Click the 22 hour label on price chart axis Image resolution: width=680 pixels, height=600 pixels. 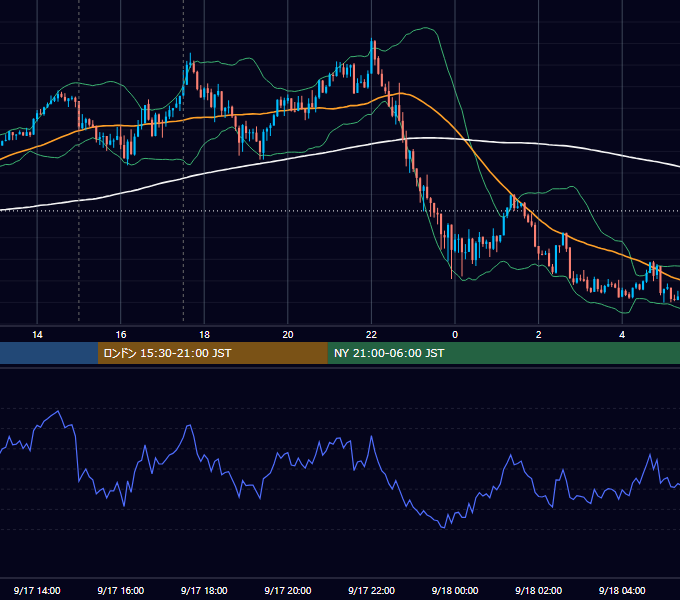pyautogui.click(x=371, y=335)
